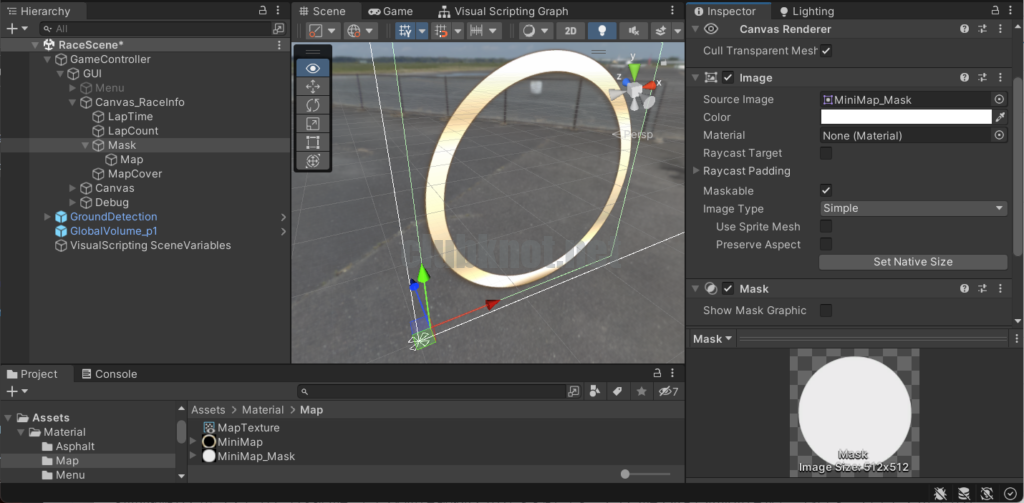Select the Scale tool in scene overlay
Viewport: 1024px width, 503px height.
(x=313, y=124)
